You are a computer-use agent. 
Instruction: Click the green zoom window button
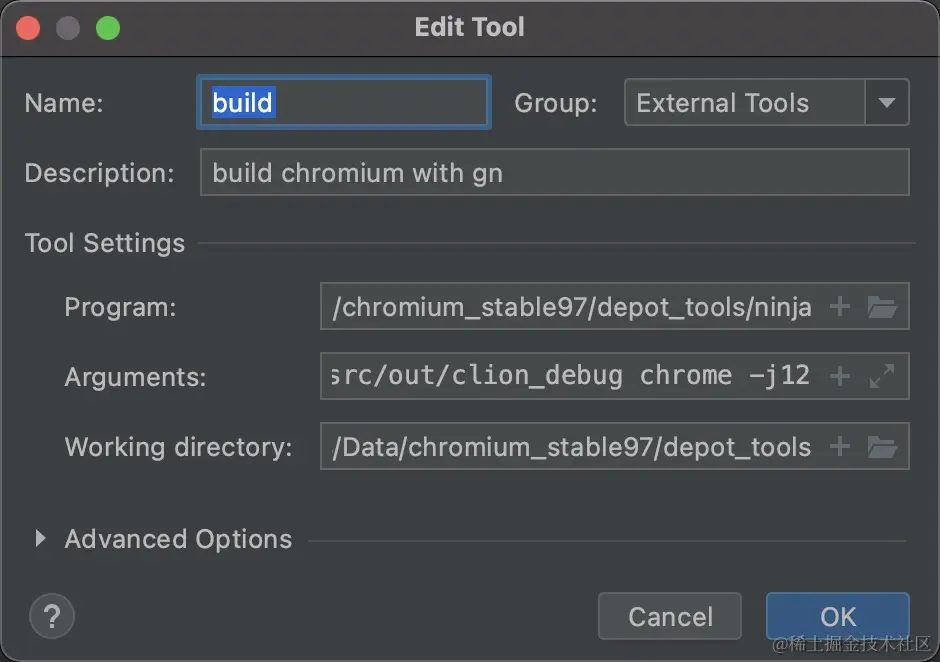(108, 28)
